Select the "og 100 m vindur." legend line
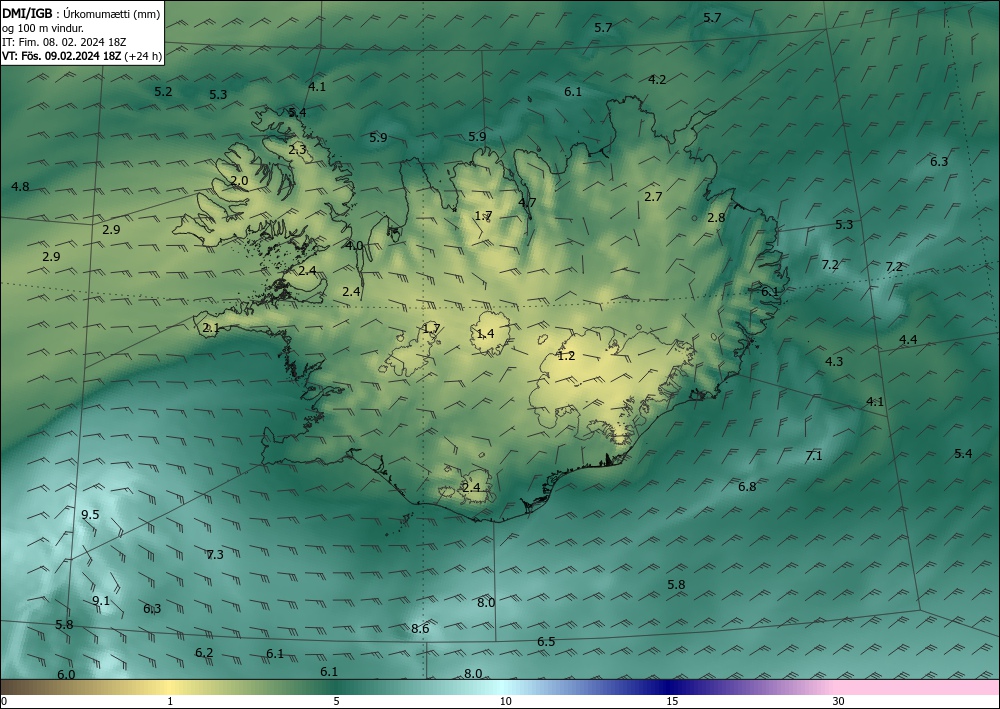Viewport: 1000px width, 709px height. coord(43,28)
